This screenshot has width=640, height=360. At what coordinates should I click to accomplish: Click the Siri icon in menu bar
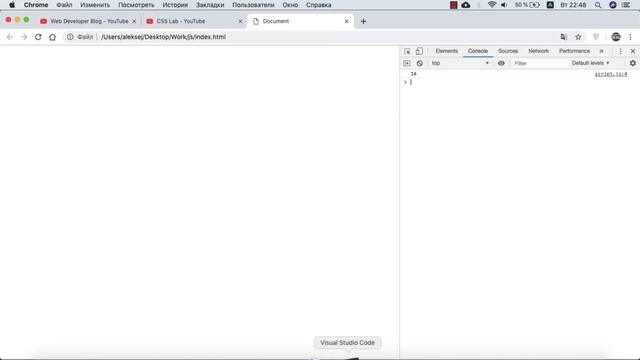(x=613, y=5)
